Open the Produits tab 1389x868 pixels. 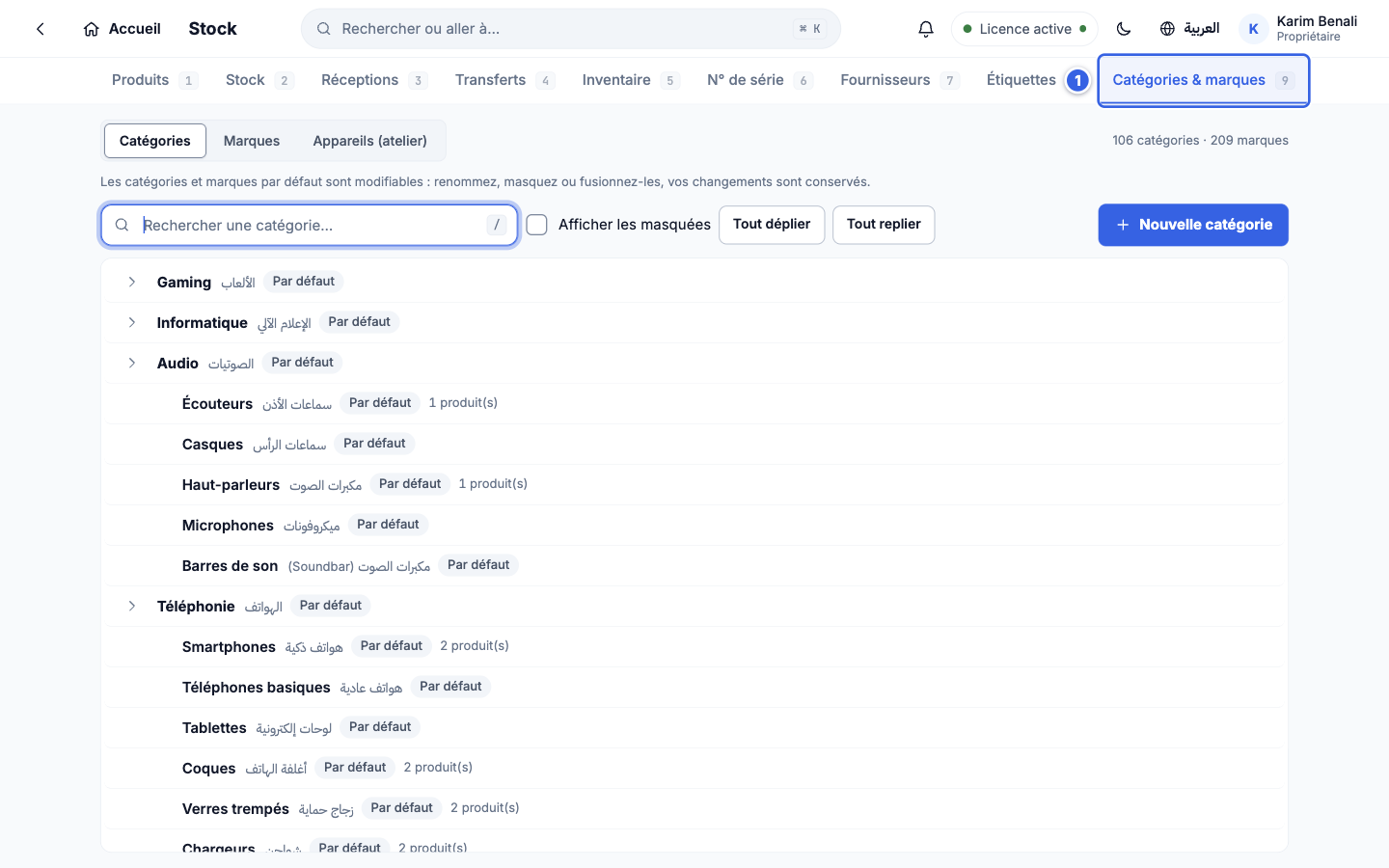tap(154, 80)
